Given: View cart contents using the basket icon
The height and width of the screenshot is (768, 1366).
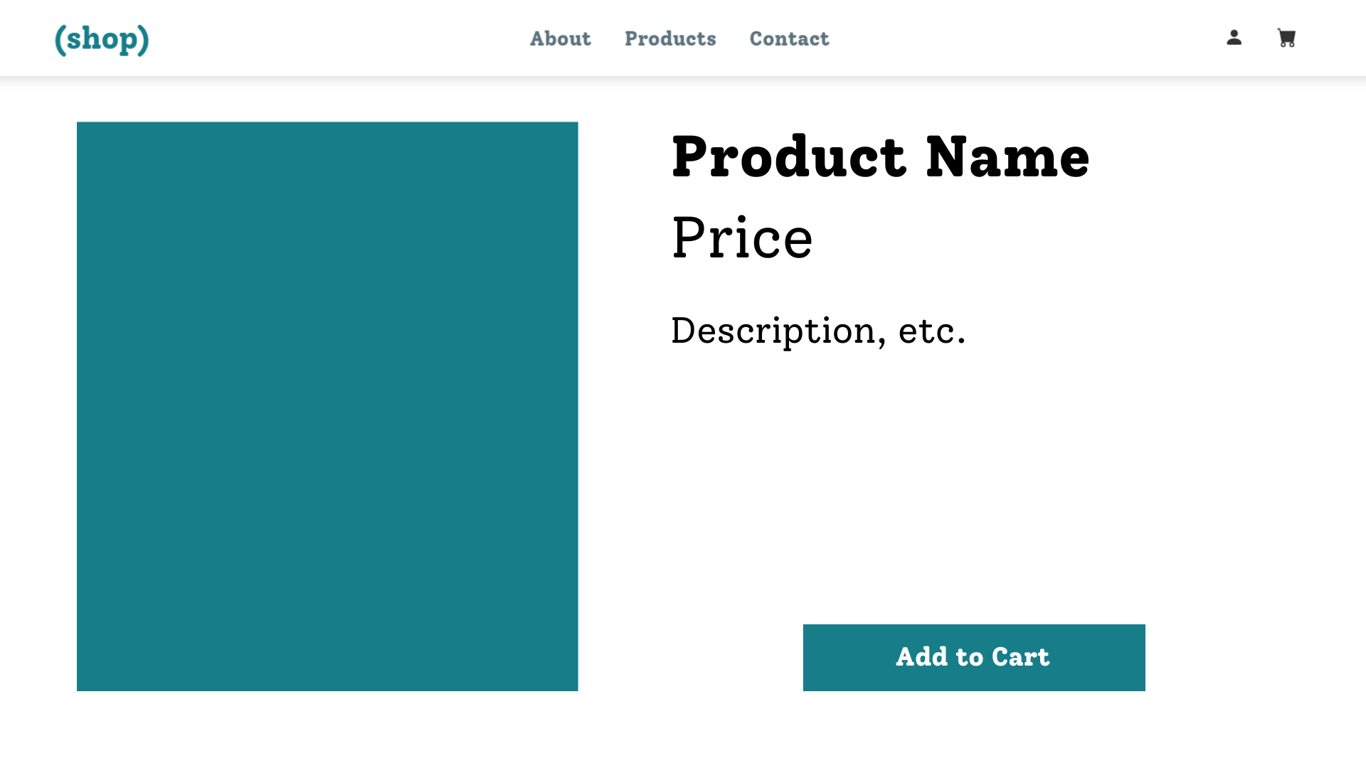Looking at the screenshot, I should [x=1286, y=37].
